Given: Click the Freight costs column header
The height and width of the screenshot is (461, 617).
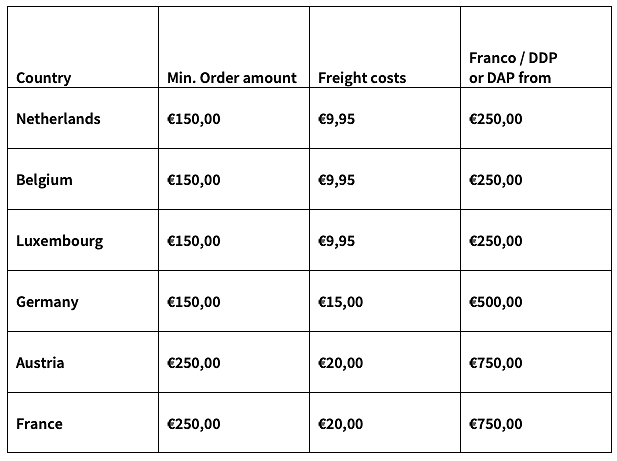Looking at the screenshot, I should (x=362, y=78).
